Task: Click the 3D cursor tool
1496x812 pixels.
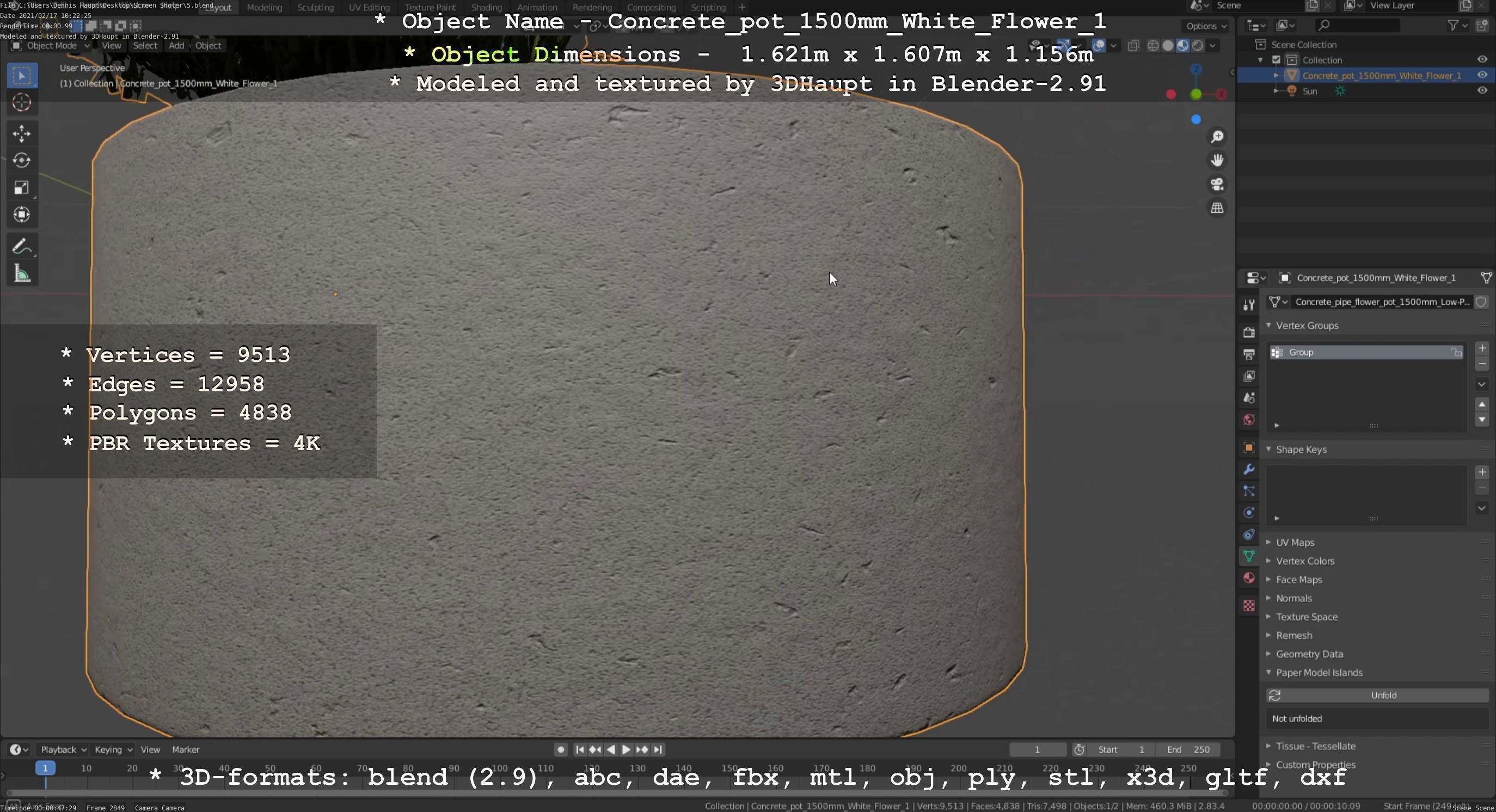Action: click(21, 103)
